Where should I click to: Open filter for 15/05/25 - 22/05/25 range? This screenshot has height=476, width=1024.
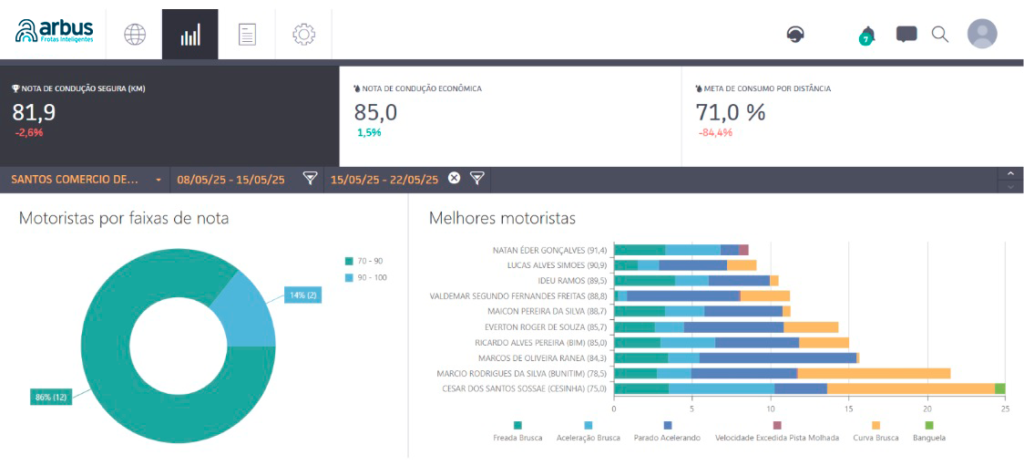click(478, 179)
